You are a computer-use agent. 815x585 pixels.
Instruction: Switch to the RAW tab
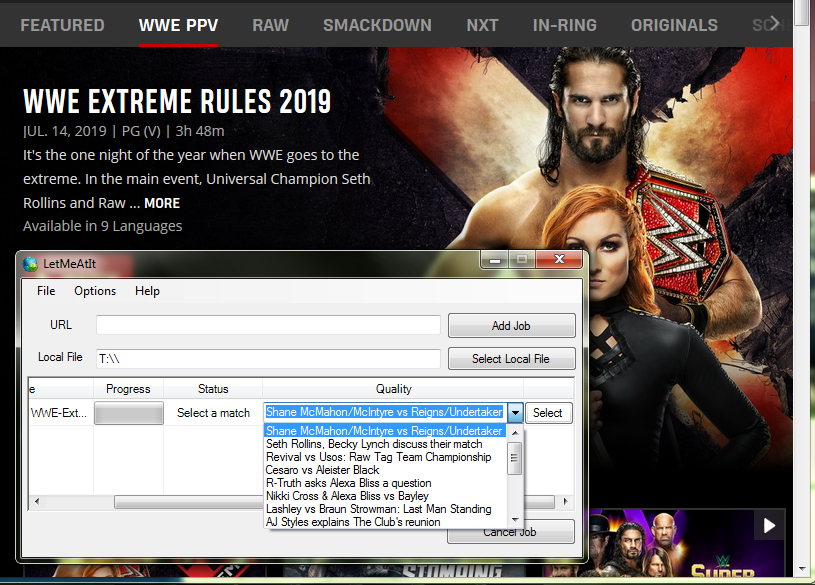(x=270, y=25)
